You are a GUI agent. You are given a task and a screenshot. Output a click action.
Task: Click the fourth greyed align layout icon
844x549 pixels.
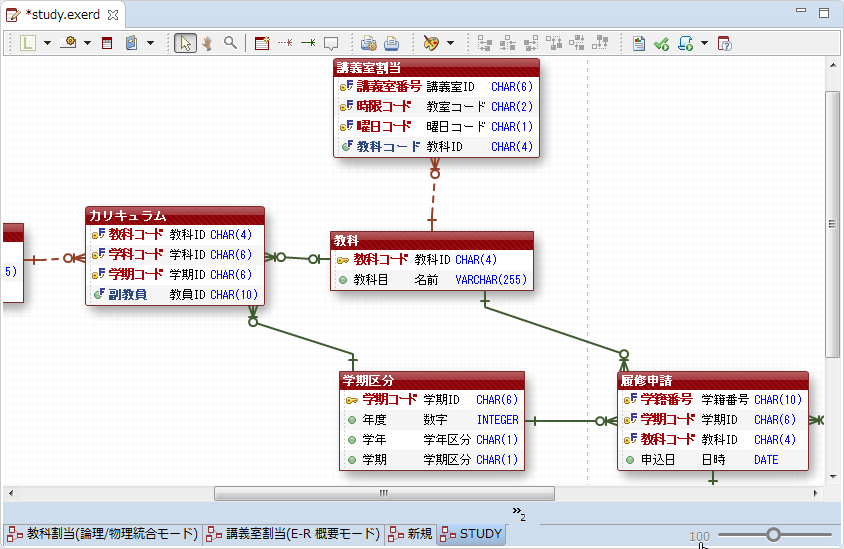[x=554, y=43]
